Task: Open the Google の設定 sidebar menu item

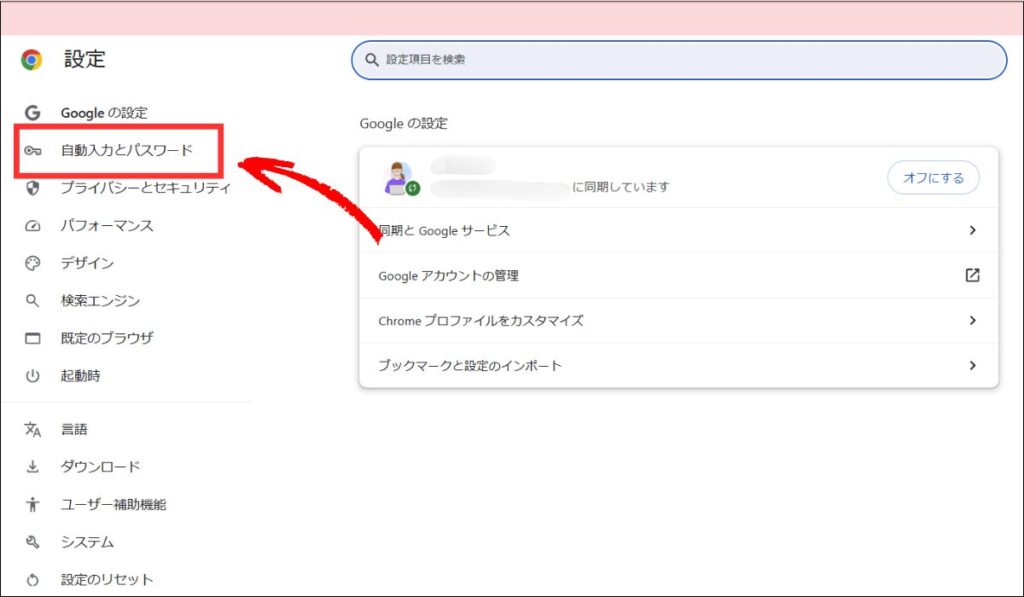Action: [103, 113]
